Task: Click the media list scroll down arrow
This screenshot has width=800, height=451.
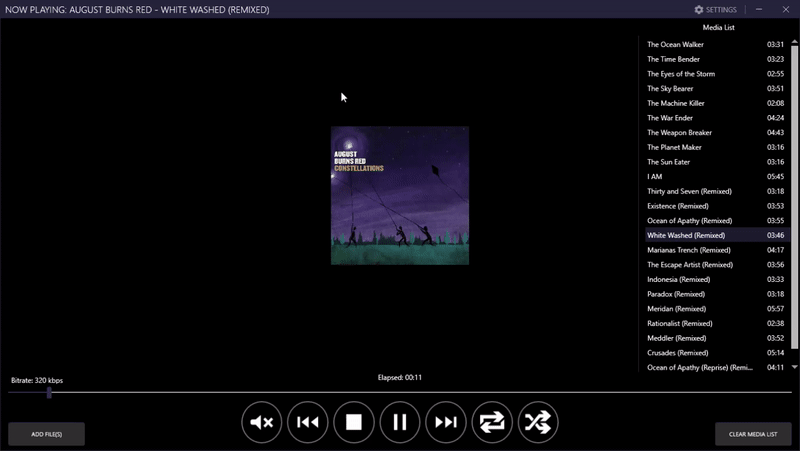Action: (x=794, y=367)
